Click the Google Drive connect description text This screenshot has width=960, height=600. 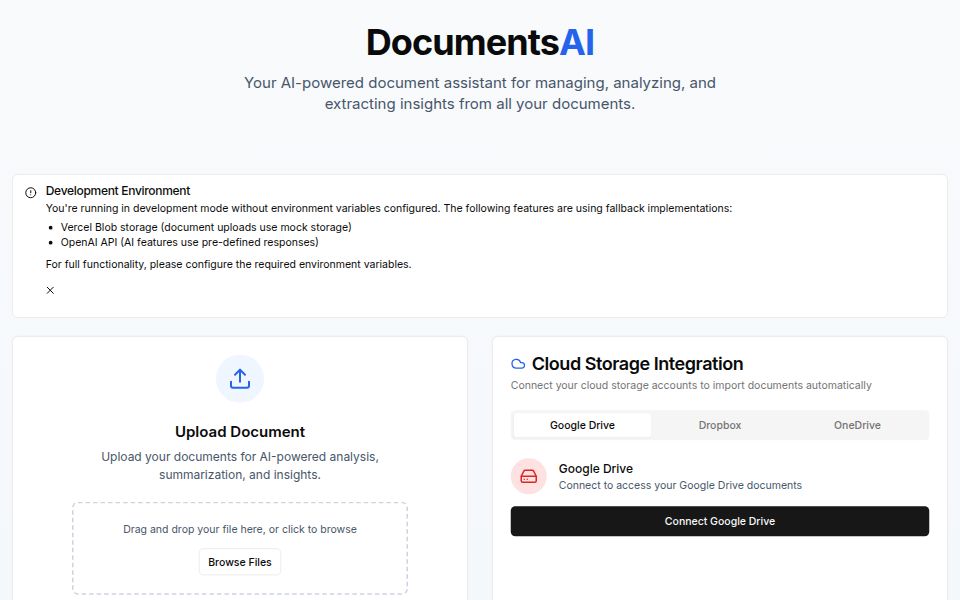tap(680, 485)
